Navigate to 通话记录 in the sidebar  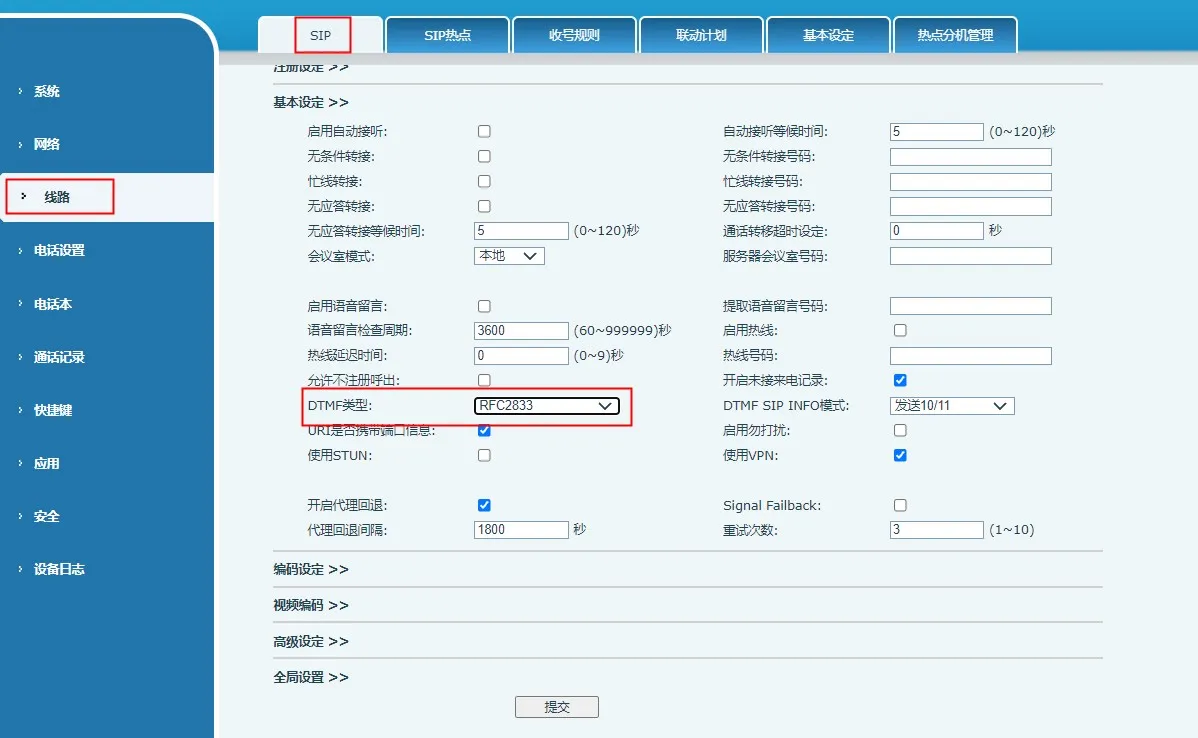60,357
